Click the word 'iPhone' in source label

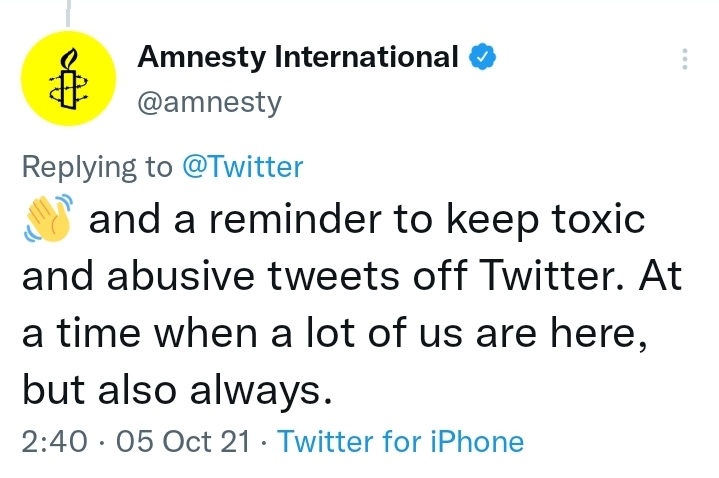(477, 441)
